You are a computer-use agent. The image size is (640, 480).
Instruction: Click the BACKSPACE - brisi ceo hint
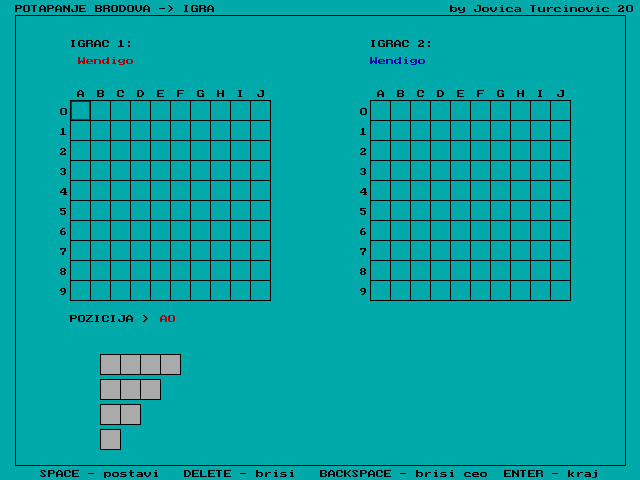(403, 473)
